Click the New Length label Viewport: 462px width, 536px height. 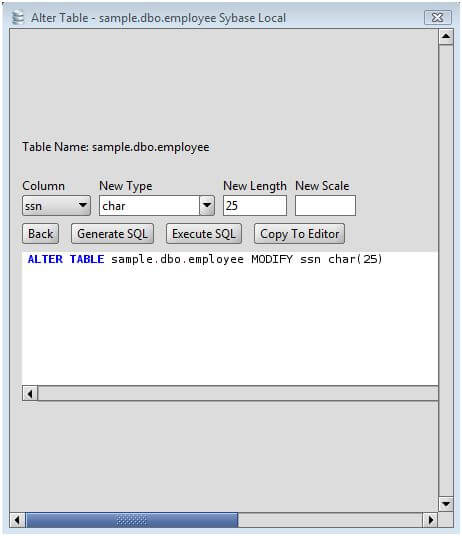(255, 186)
